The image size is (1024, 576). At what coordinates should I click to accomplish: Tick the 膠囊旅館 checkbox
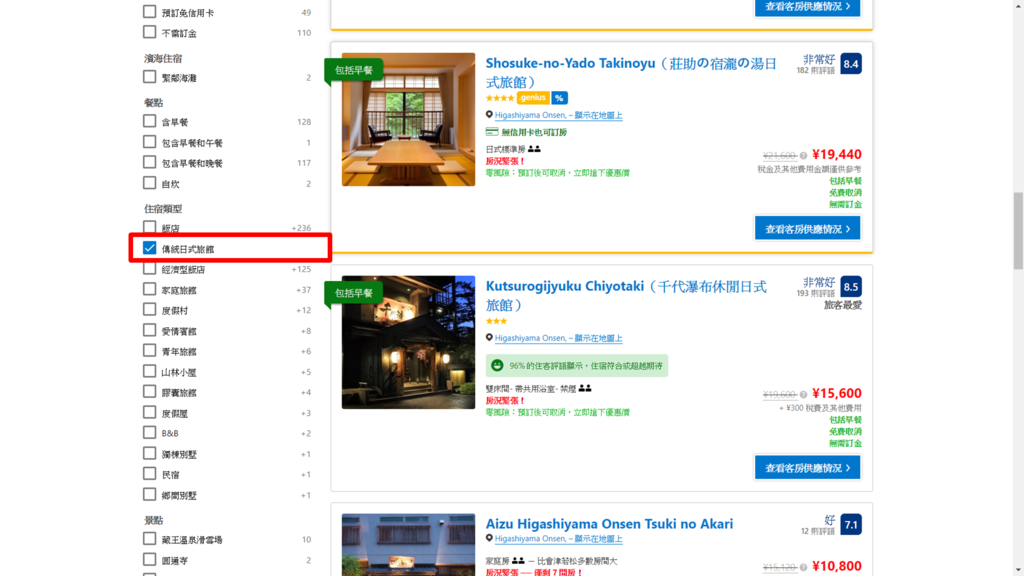150,392
